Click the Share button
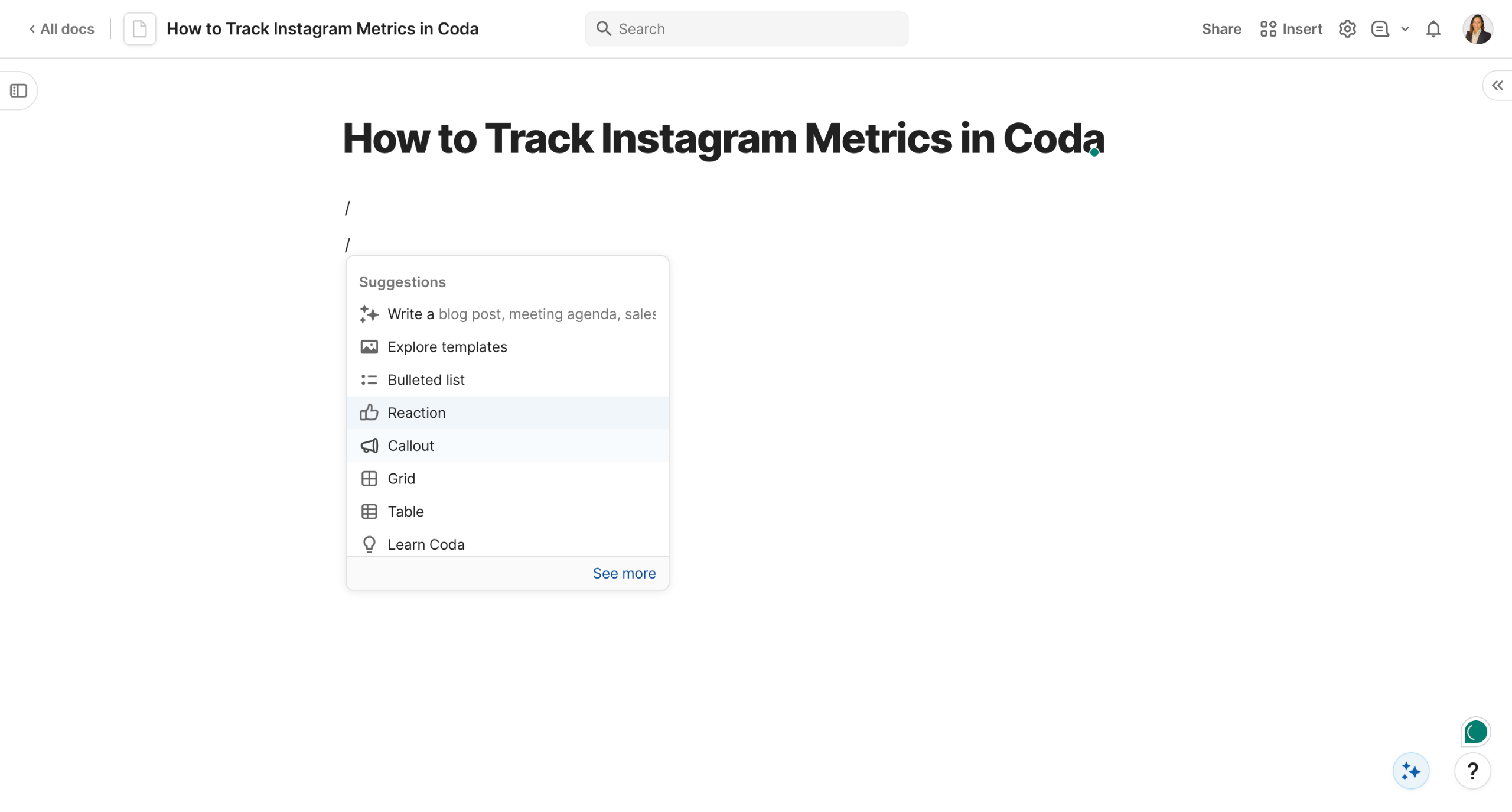1512x812 pixels. point(1221,29)
